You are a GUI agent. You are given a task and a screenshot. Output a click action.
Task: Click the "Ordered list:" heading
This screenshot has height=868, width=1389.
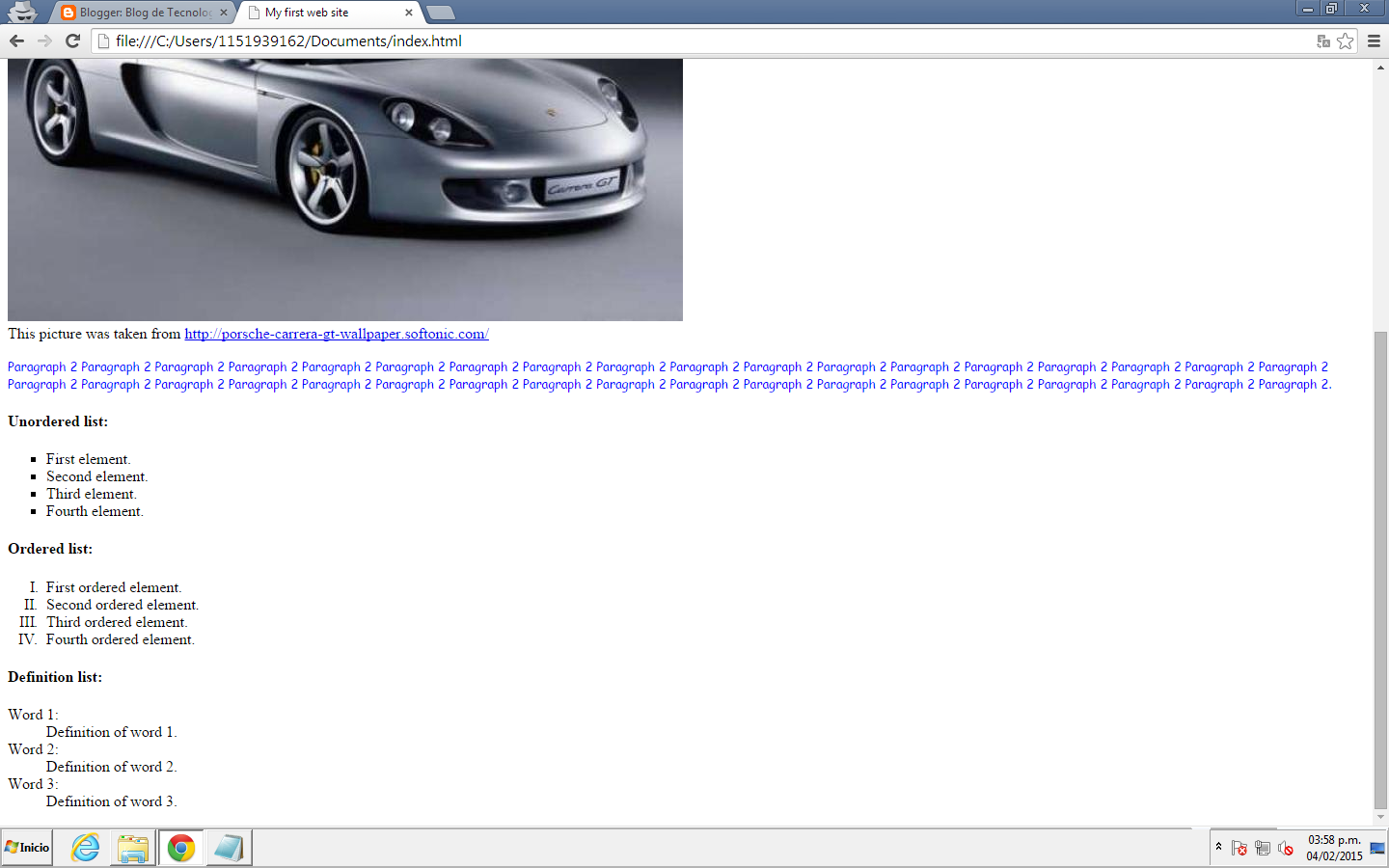(50, 549)
